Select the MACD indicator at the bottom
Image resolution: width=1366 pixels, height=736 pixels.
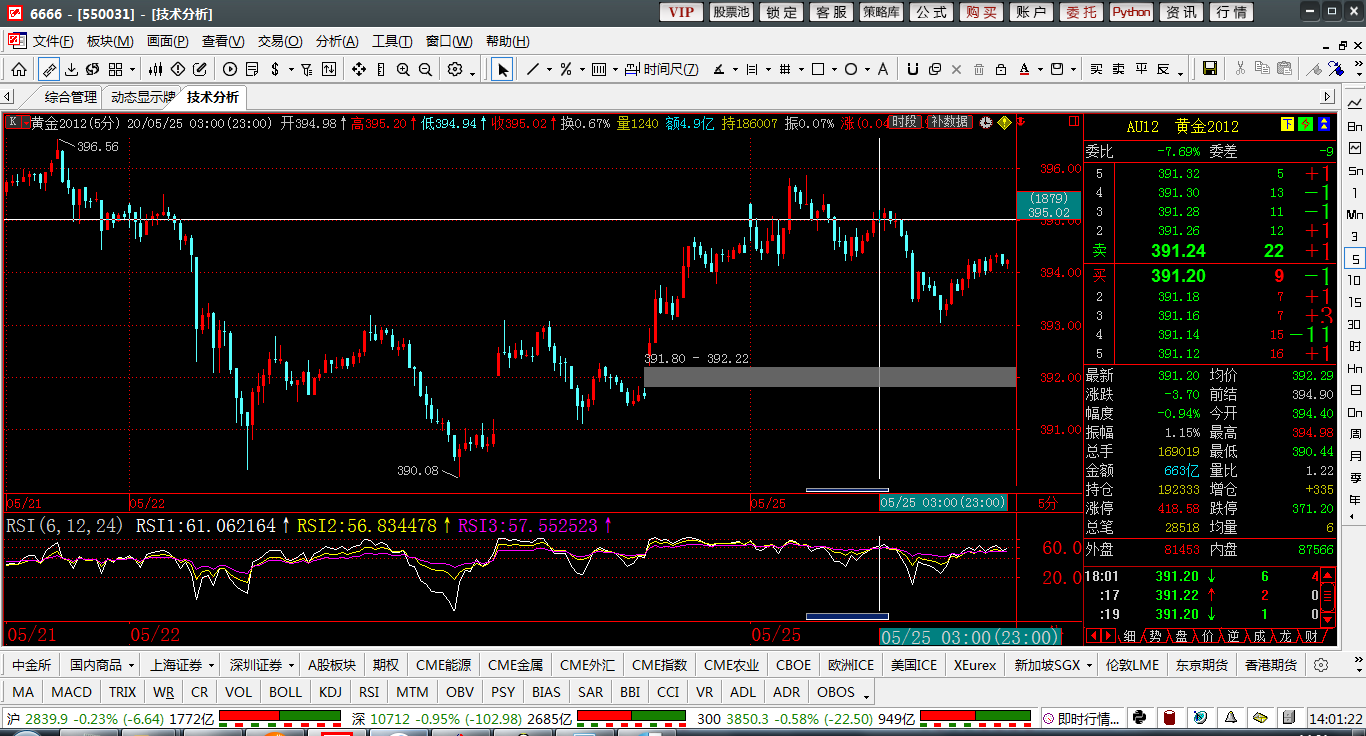click(x=71, y=692)
